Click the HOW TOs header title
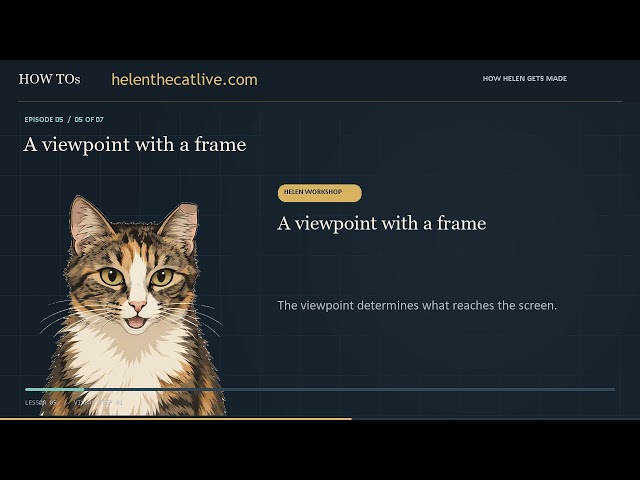 (x=49, y=79)
